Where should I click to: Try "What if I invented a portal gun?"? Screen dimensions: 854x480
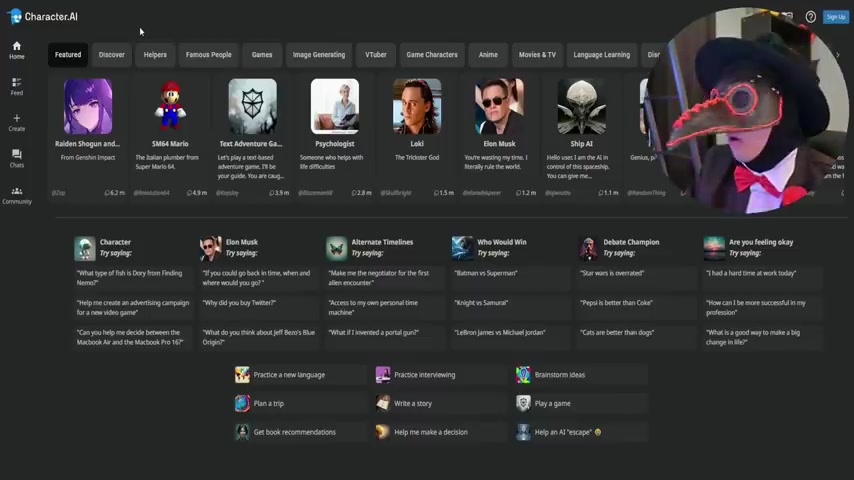pos(385,337)
